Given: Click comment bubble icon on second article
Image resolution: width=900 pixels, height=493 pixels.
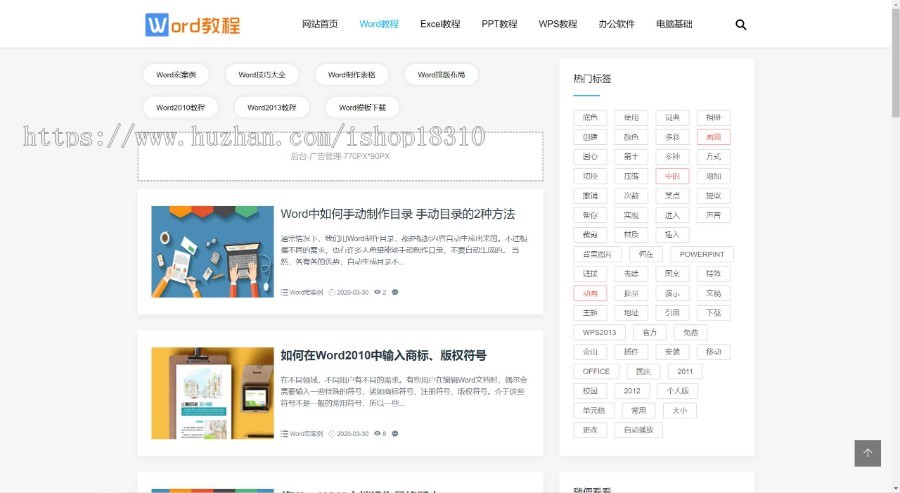Looking at the screenshot, I should point(395,433).
